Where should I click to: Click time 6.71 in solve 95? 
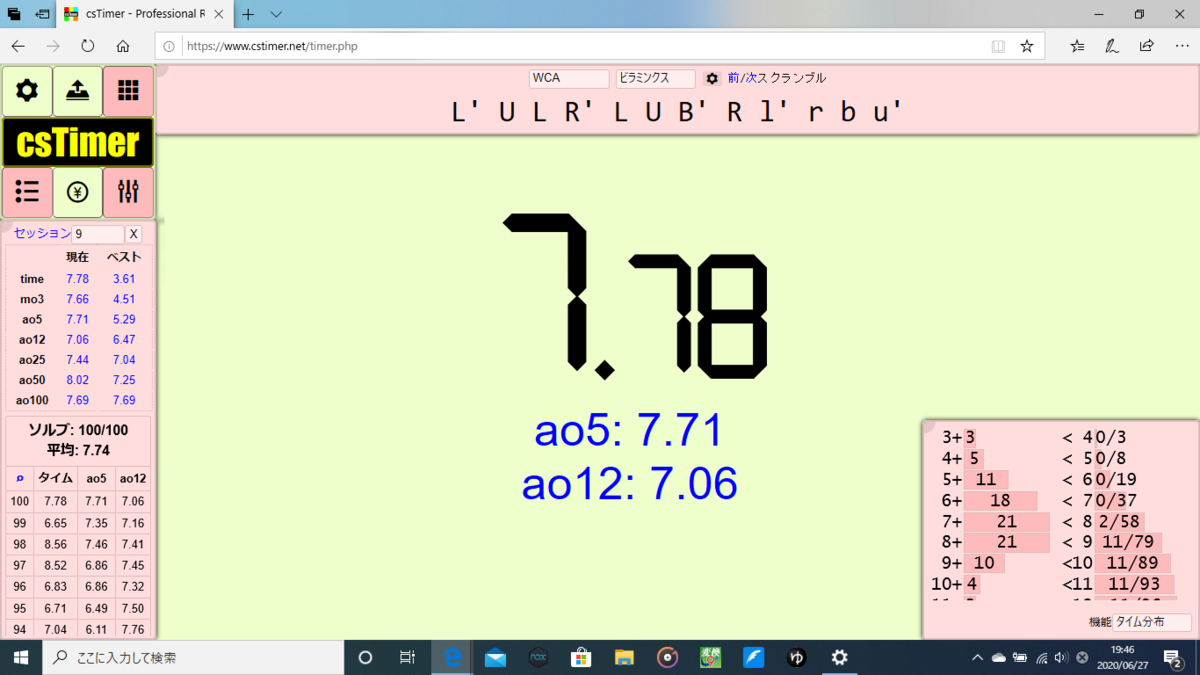[x=56, y=608]
